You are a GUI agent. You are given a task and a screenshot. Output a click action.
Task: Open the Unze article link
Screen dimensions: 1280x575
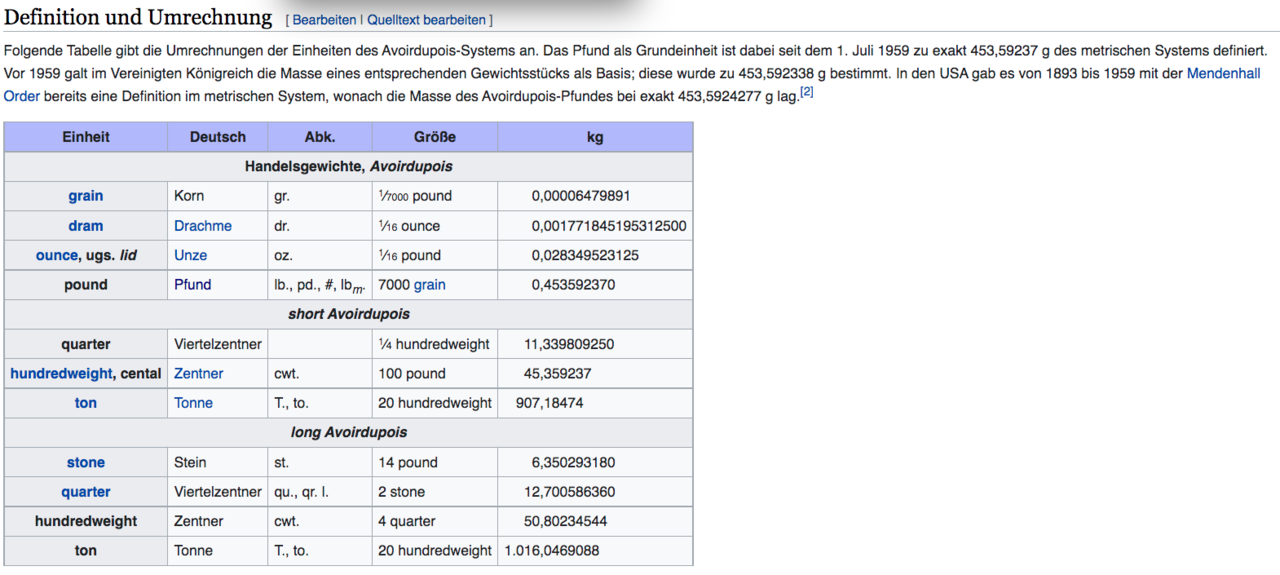(190, 255)
